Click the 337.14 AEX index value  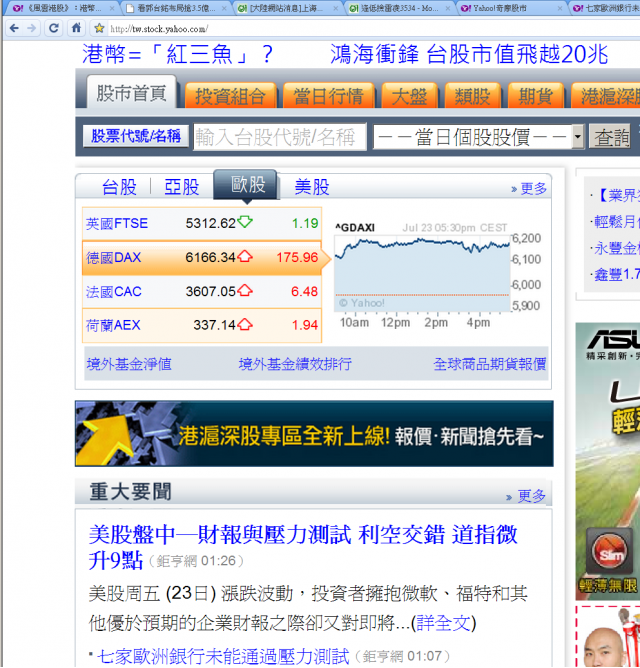[x=214, y=325]
